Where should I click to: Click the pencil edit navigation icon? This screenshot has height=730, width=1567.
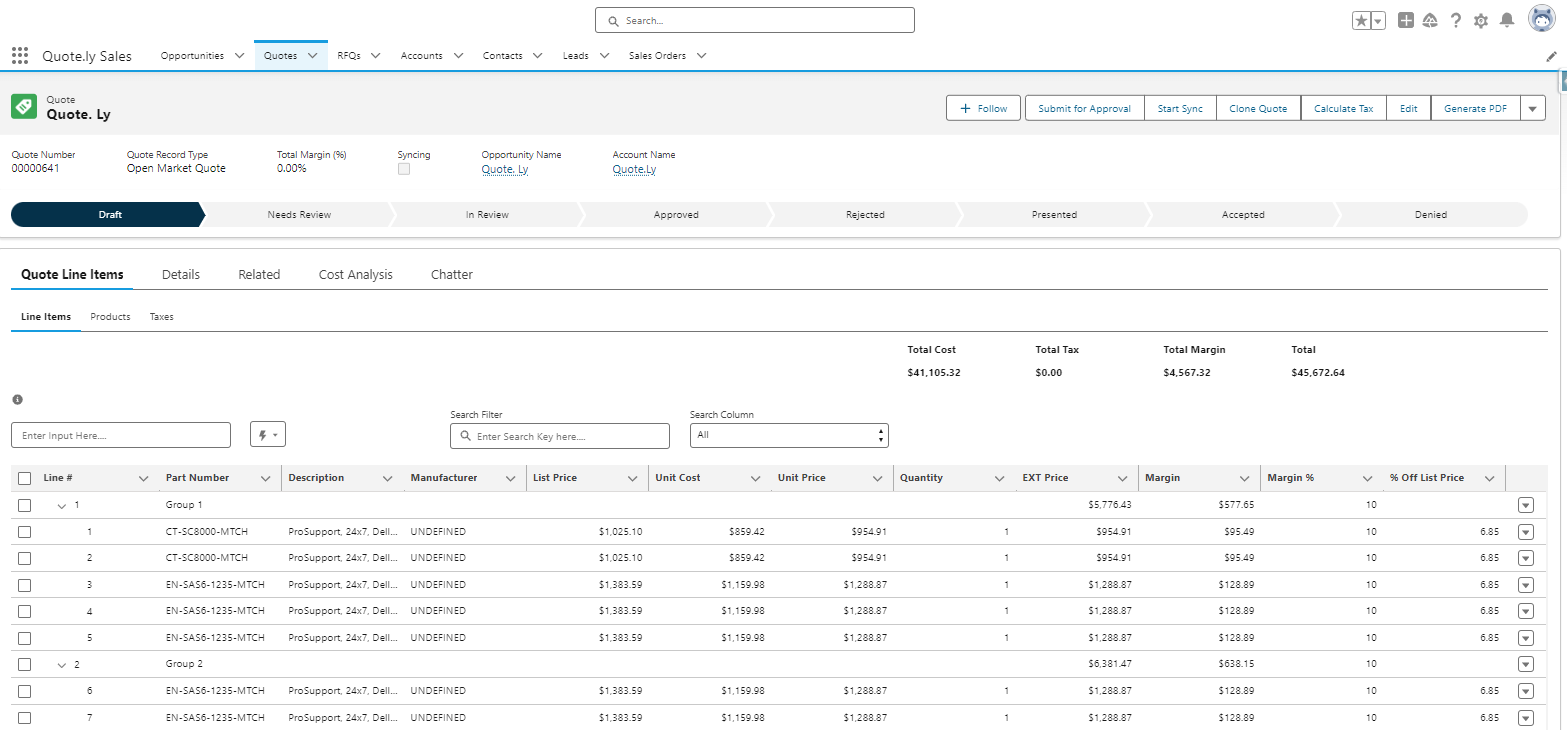pos(1551,56)
